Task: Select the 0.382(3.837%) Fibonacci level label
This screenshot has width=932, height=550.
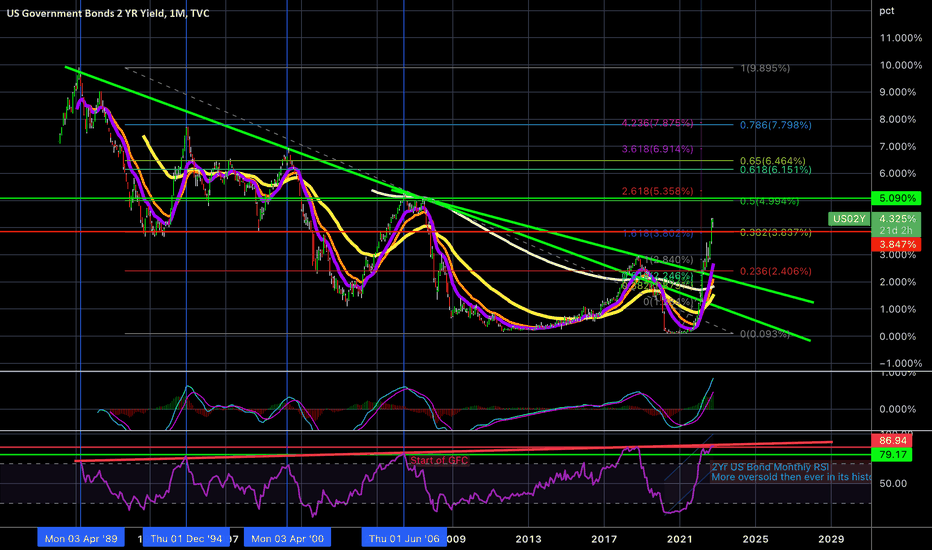Action: [776, 232]
